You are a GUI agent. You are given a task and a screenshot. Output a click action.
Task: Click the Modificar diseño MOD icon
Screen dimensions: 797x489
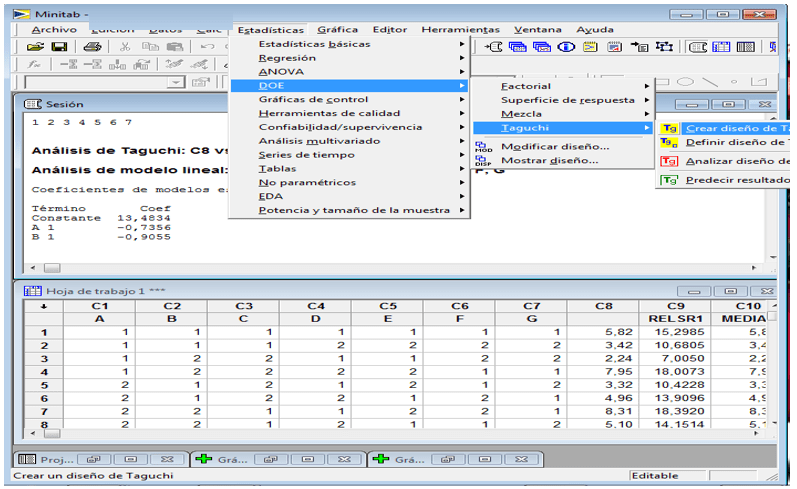pos(483,147)
